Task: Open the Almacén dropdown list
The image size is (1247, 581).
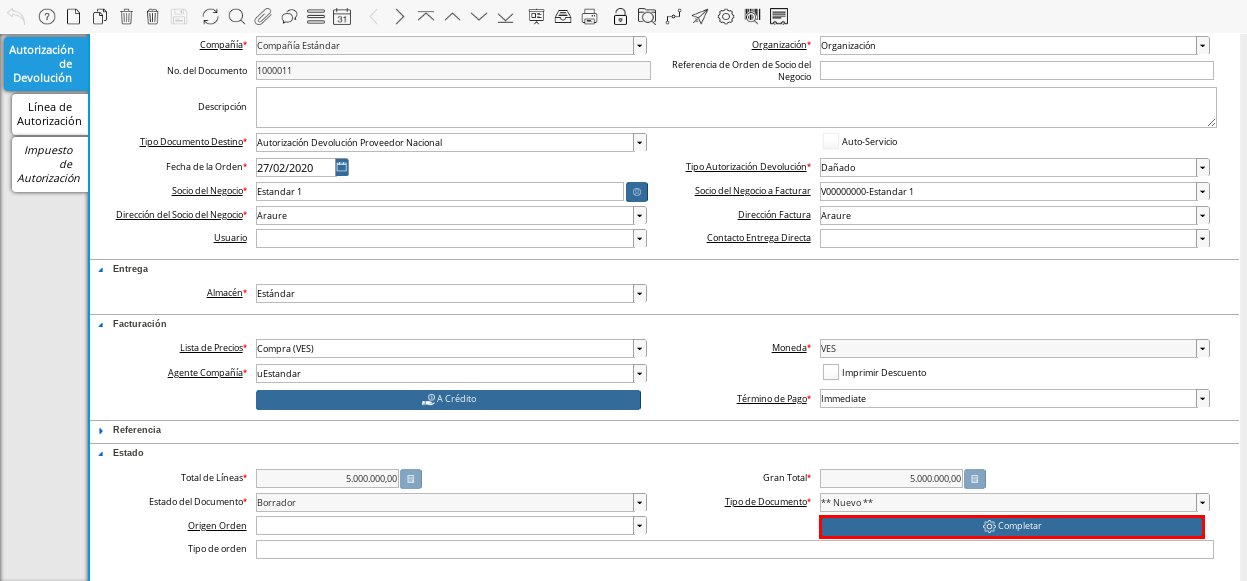Action: coord(639,294)
